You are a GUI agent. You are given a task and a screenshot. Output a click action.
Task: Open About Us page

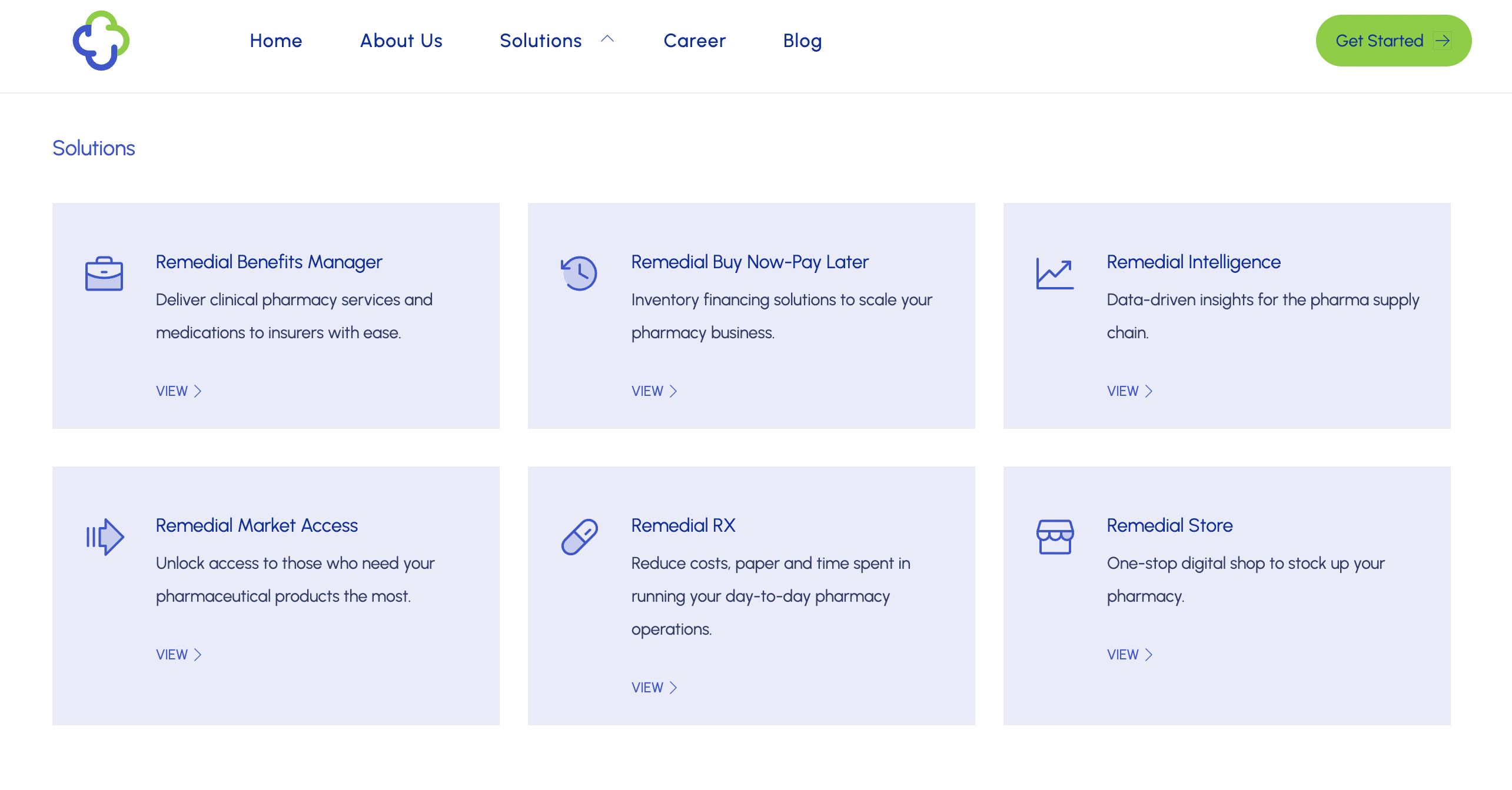point(401,41)
